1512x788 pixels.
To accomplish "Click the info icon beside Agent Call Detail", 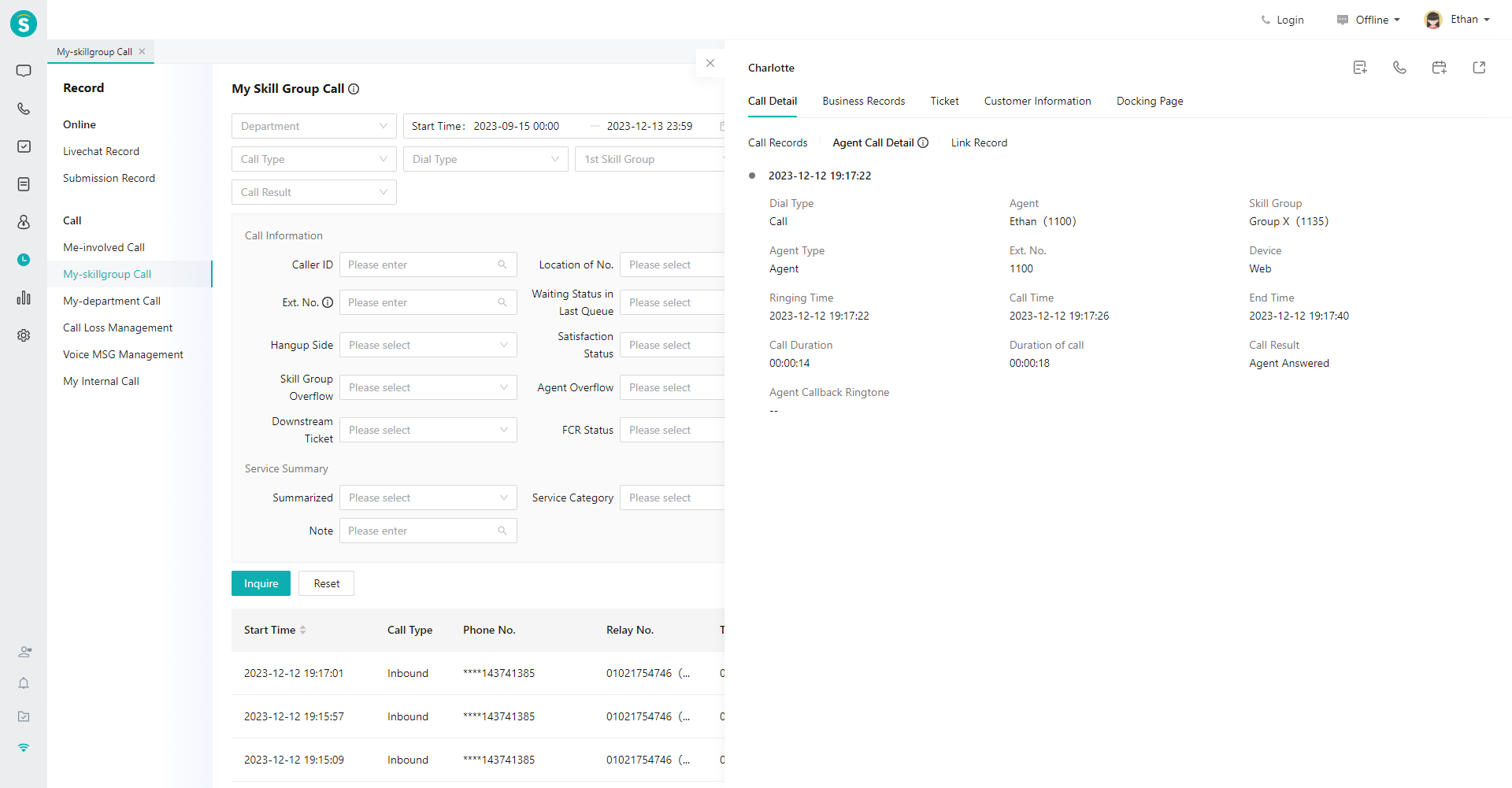I will 923,142.
